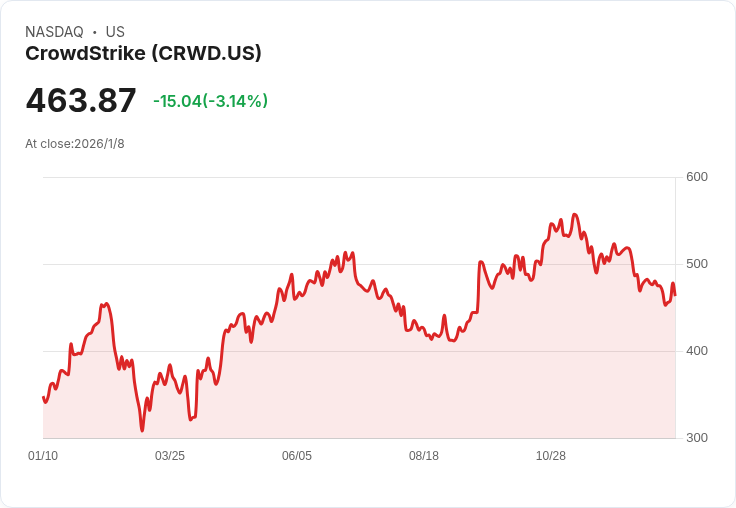Viewport: 736px width, 508px height.
Task: Click the chart's highest peak point
Action: pyautogui.click(x=575, y=215)
